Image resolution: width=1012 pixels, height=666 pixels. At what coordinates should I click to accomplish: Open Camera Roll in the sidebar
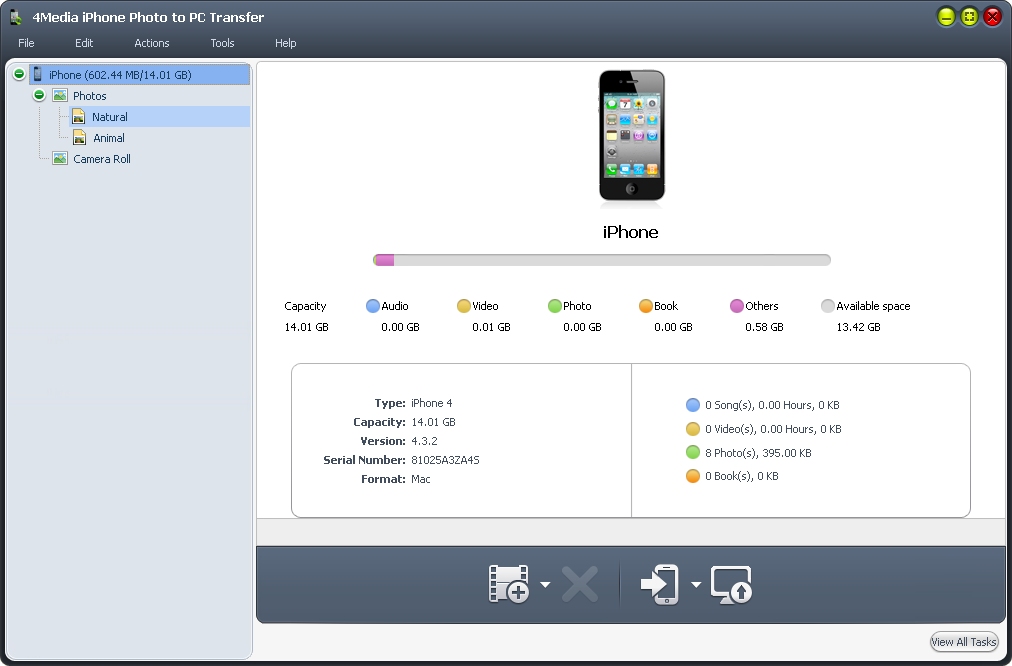102,159
